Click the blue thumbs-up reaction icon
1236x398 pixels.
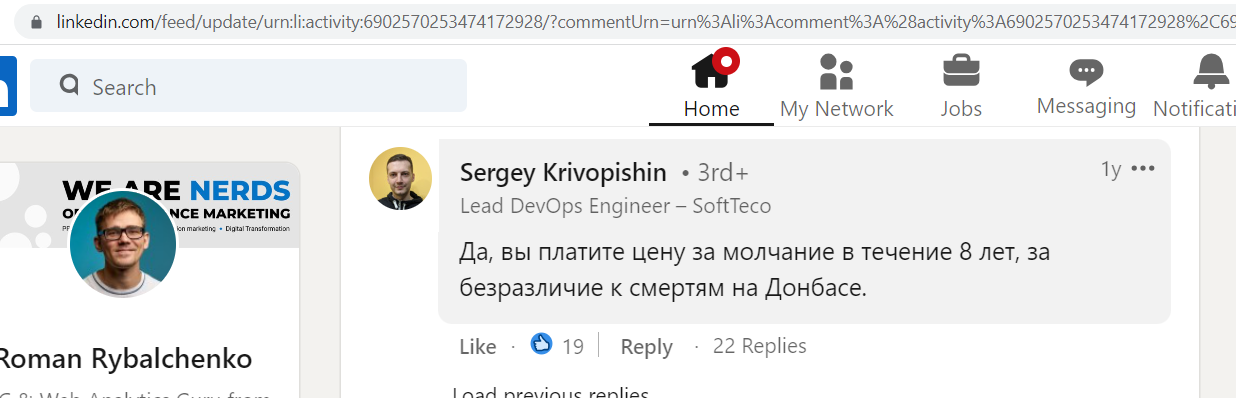pos(541,345)
